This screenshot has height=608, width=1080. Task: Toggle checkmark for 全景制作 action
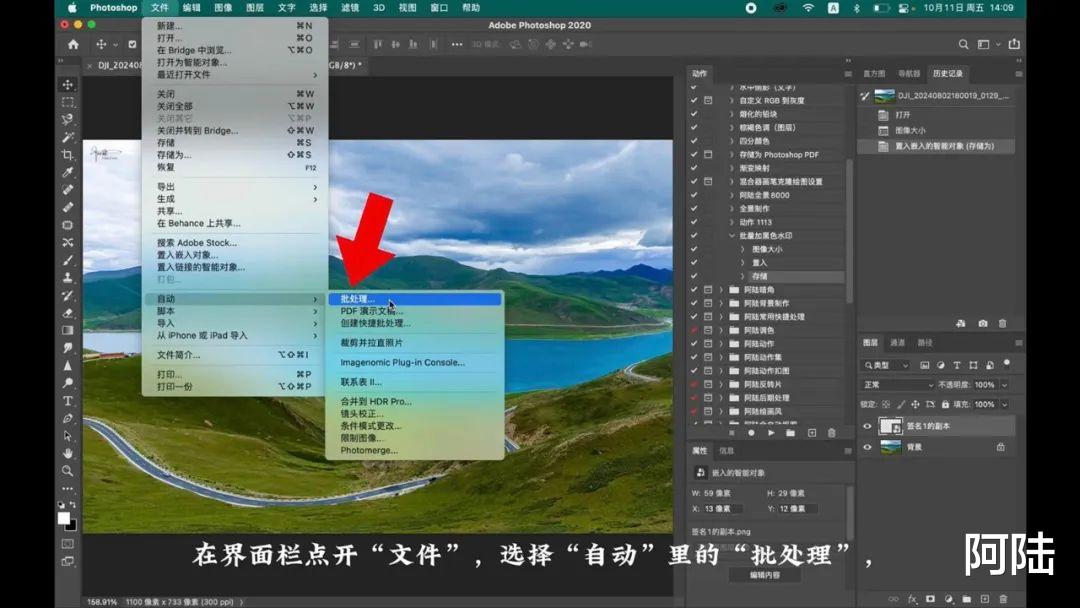tap(694, 209)
